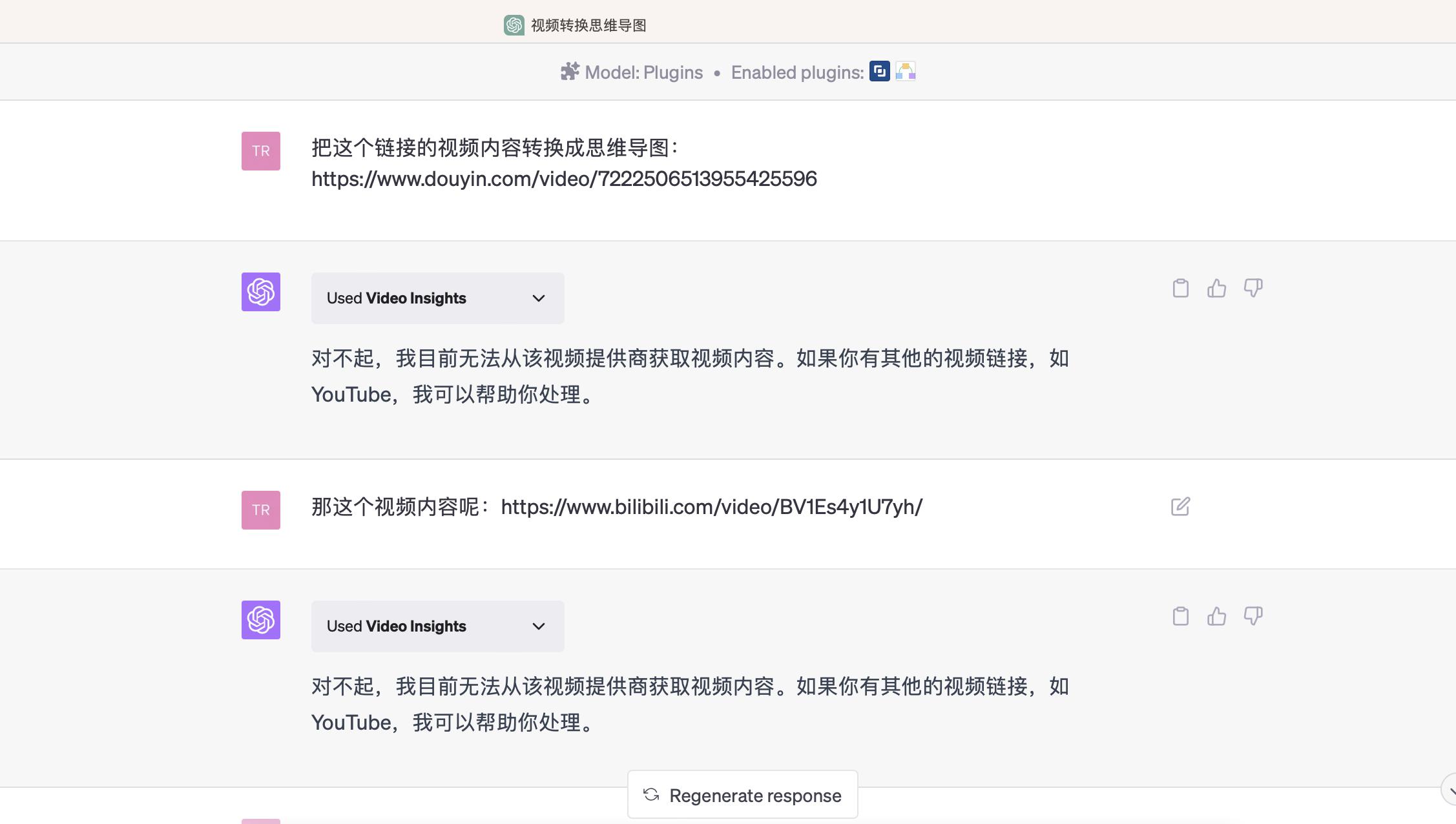Click the plugins puzzle icon in the header
Viewport: 1456px width, 824px height.
point(570,72)
